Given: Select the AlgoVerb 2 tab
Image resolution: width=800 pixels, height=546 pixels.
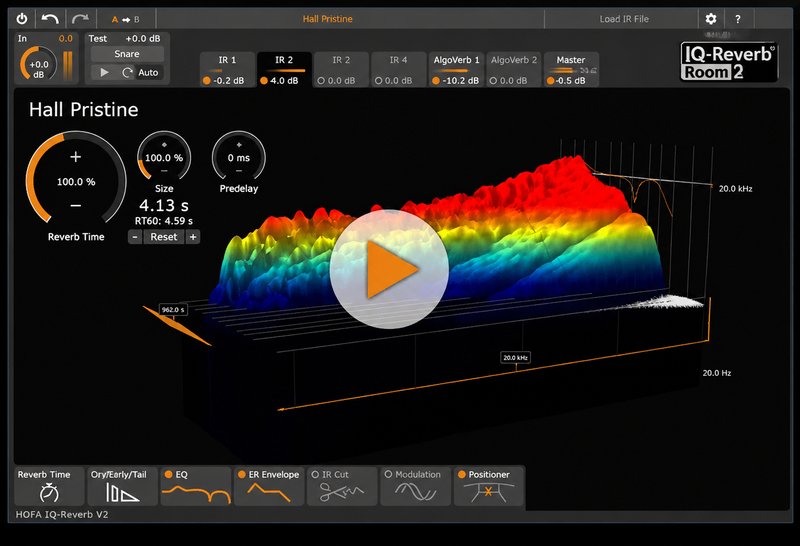Looking at the screenshot, I should click(514, 69).
